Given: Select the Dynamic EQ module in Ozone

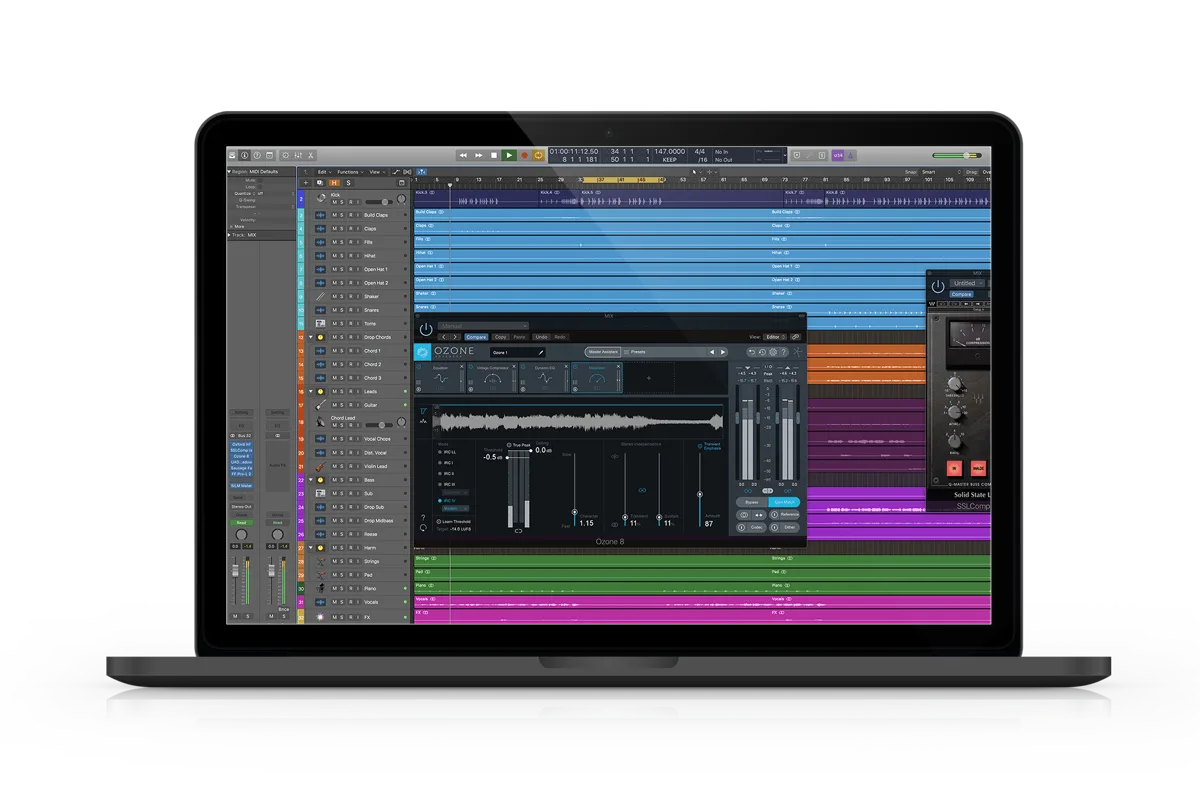Looking at the screenshot, I should (544, 377).
